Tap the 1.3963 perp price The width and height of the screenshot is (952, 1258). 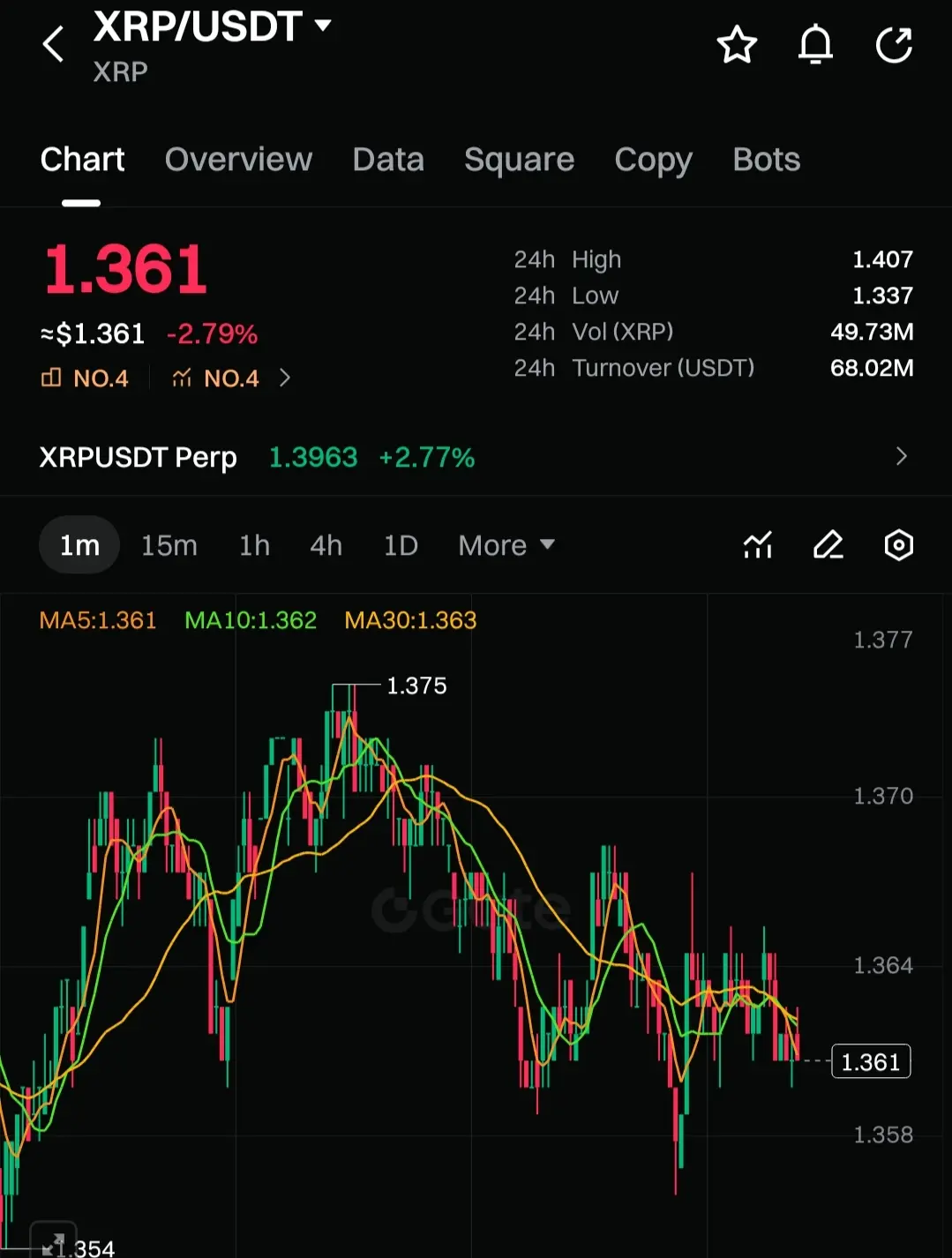point(313,457)
